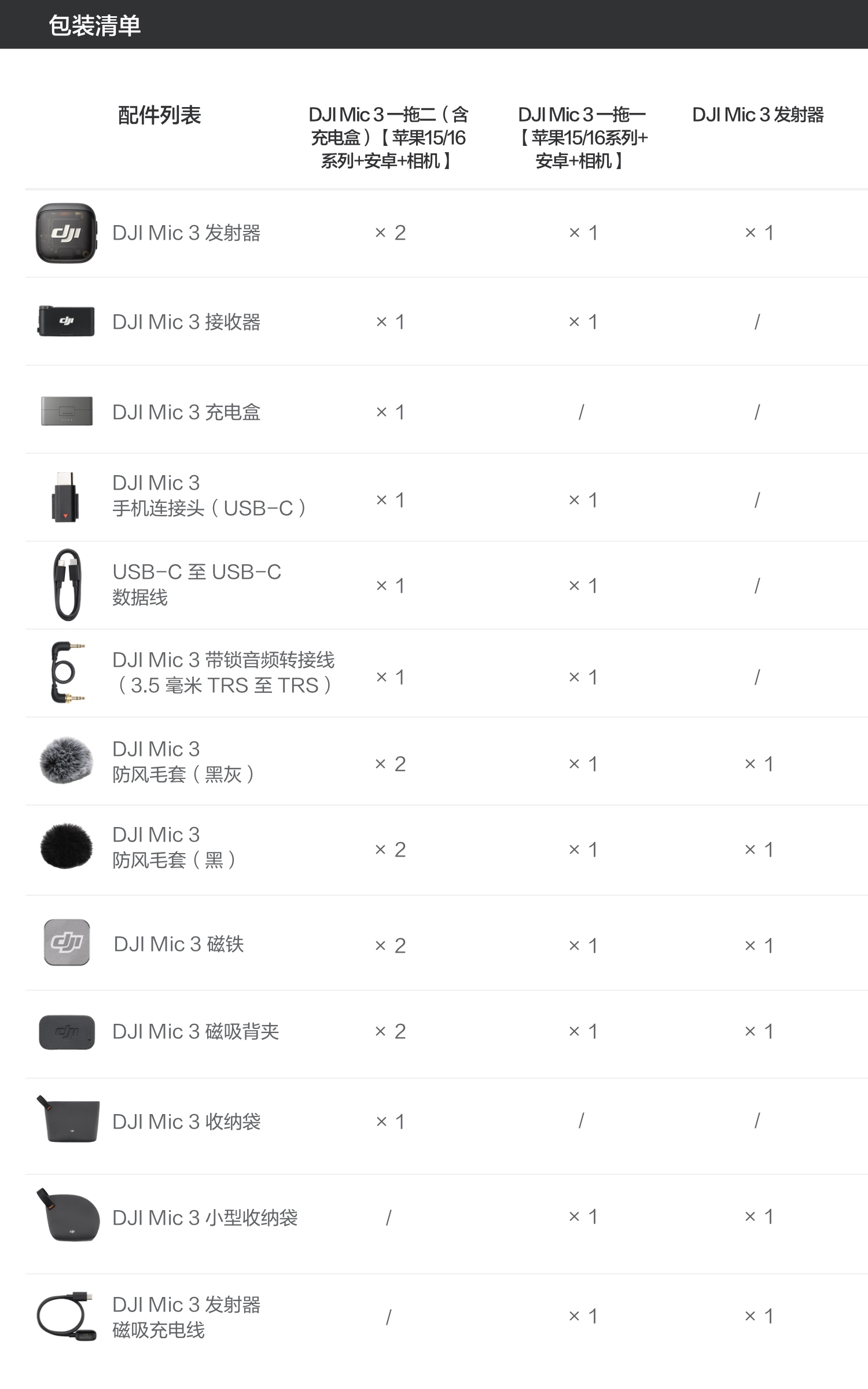Viewport: 868px width, 1389px height.
Task: Select the charging case product image
Action: click(67, 411)
